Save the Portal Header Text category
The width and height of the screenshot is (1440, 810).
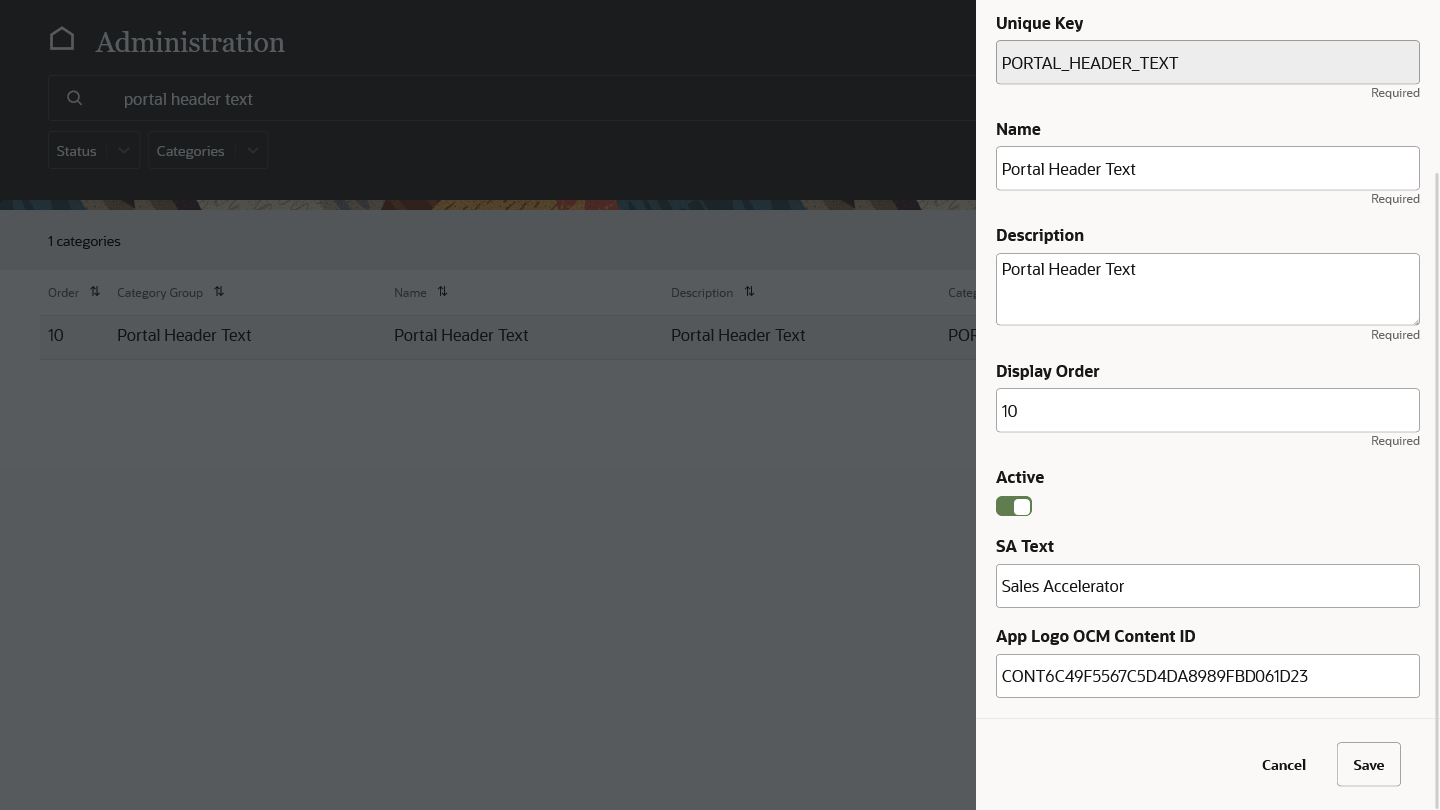(1368, 764)
